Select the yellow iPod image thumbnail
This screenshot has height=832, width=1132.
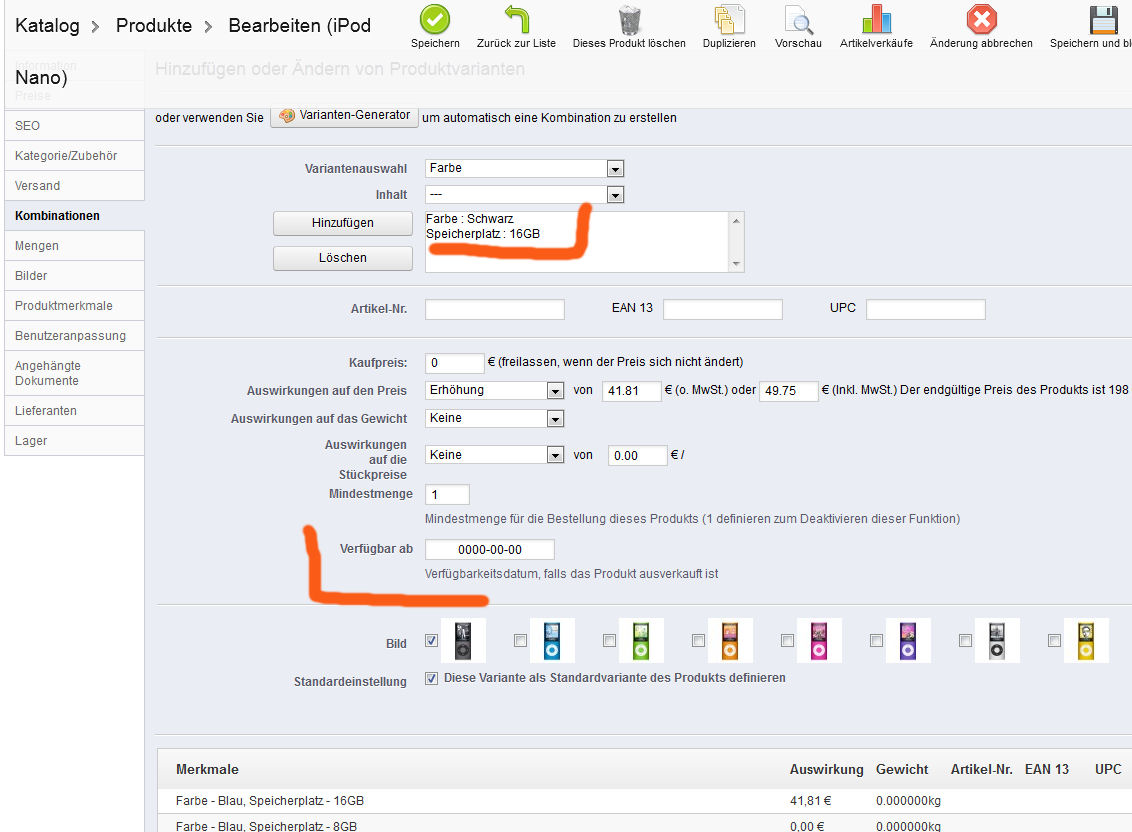1087,641
